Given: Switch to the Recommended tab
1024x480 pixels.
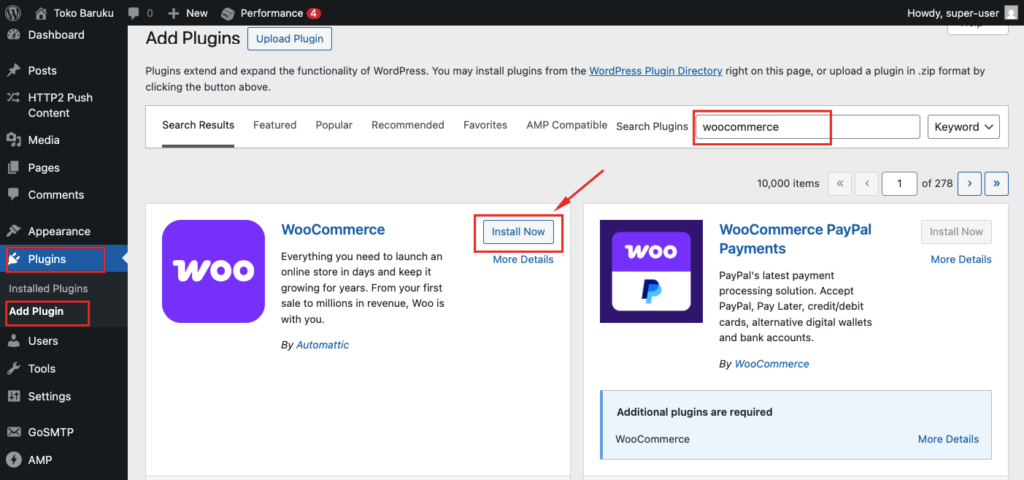Looking at the screenshot, I should 408,125.
